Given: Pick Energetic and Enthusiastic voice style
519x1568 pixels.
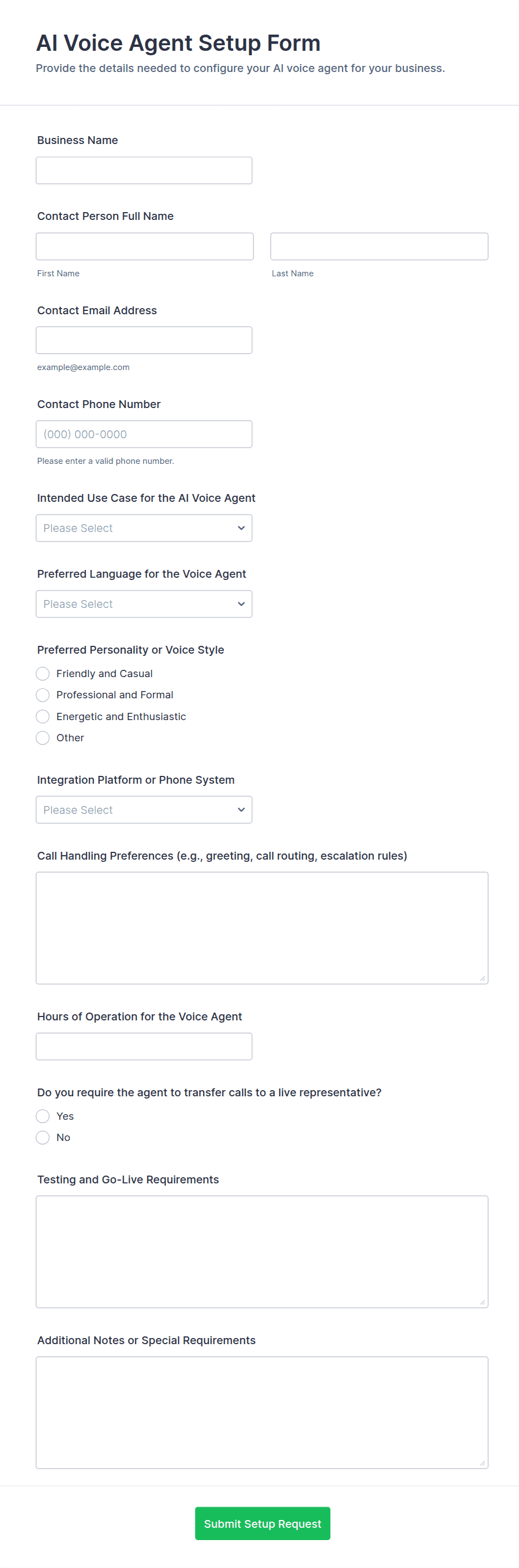Looking at the screenshot, I should click(42, 716).
